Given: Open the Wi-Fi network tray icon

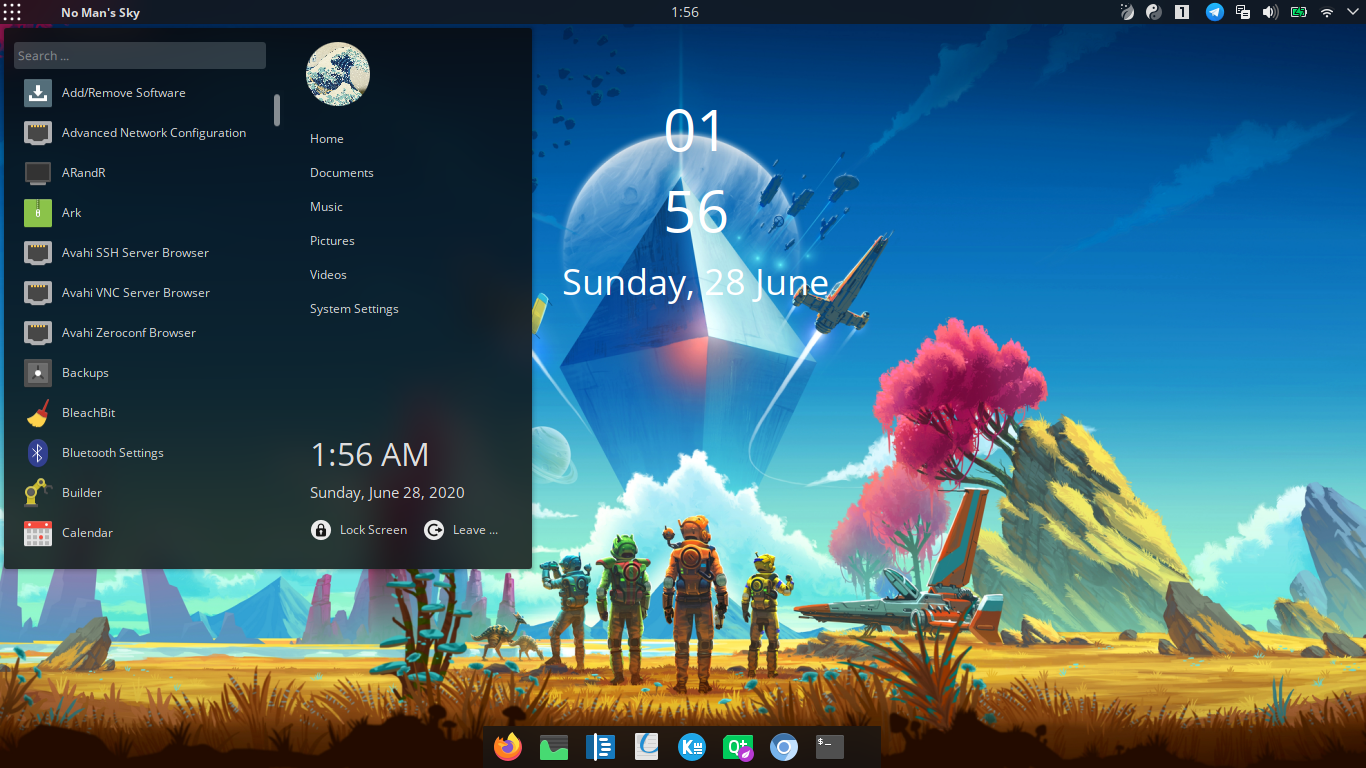Looking at the screenshot, I should [x=1327, y=12].
